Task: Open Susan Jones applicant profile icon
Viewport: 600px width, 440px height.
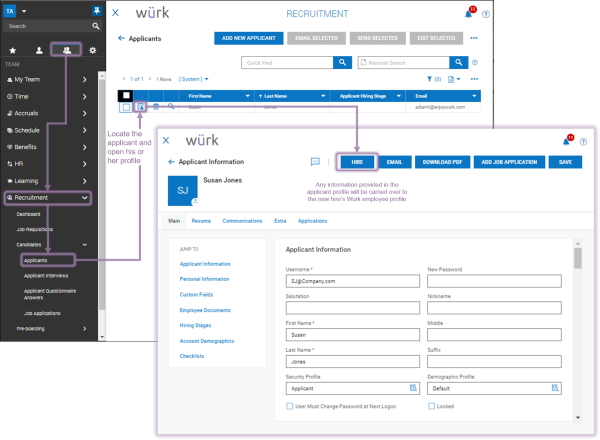Action: pyautogui.click(x=141, y=107)
